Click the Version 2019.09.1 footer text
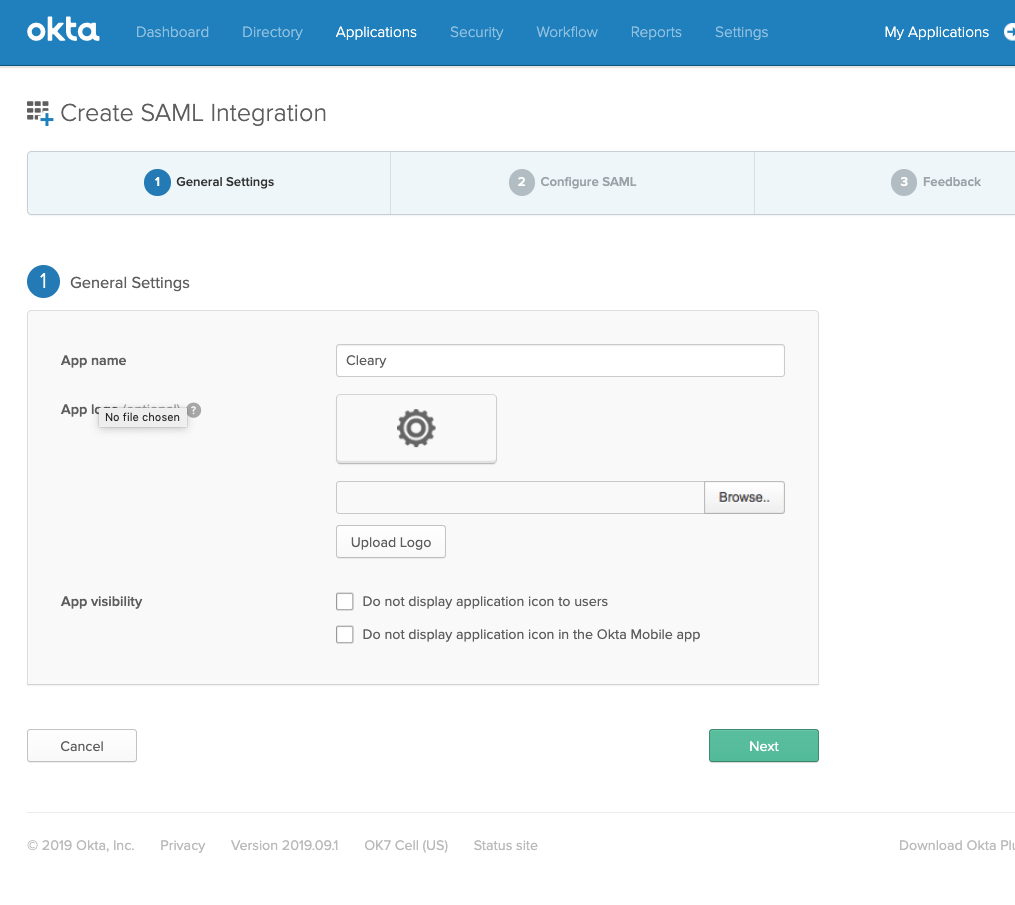The height and width of the screenshot is (905, 1015). coord(285,845)
